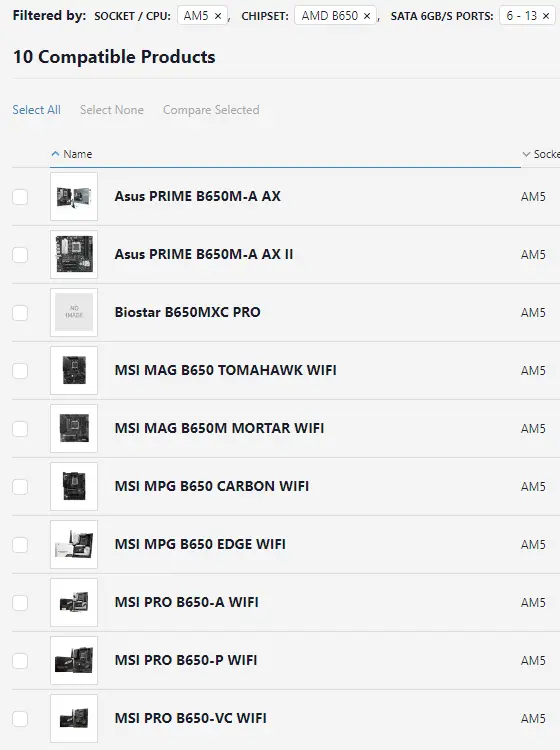Image resolution: width=560 pixels, height=750 pixels.
Task: Open MSI MAG B650 TOMAHAWK WIFI thumbnail
Action: click(x=74, y=371)
